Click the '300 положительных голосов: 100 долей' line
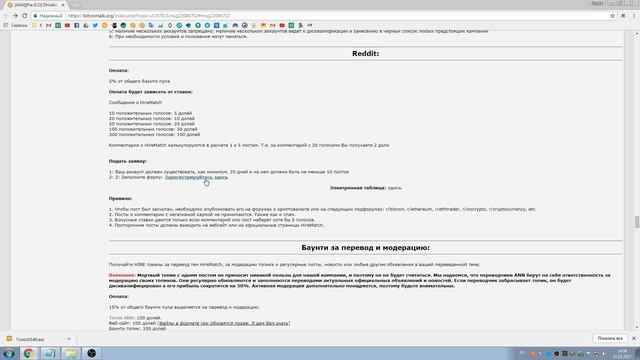 click(x=154, y=134)
